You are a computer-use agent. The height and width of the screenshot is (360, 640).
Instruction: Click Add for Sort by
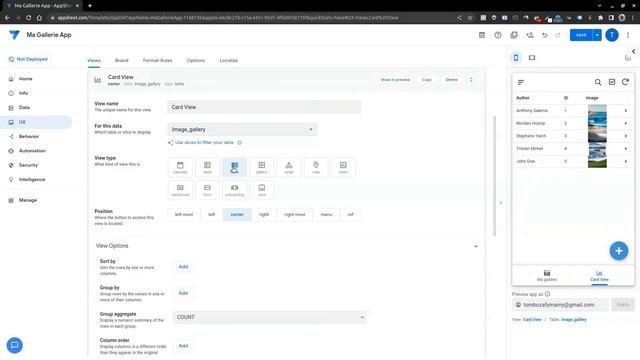pos(183,267)
